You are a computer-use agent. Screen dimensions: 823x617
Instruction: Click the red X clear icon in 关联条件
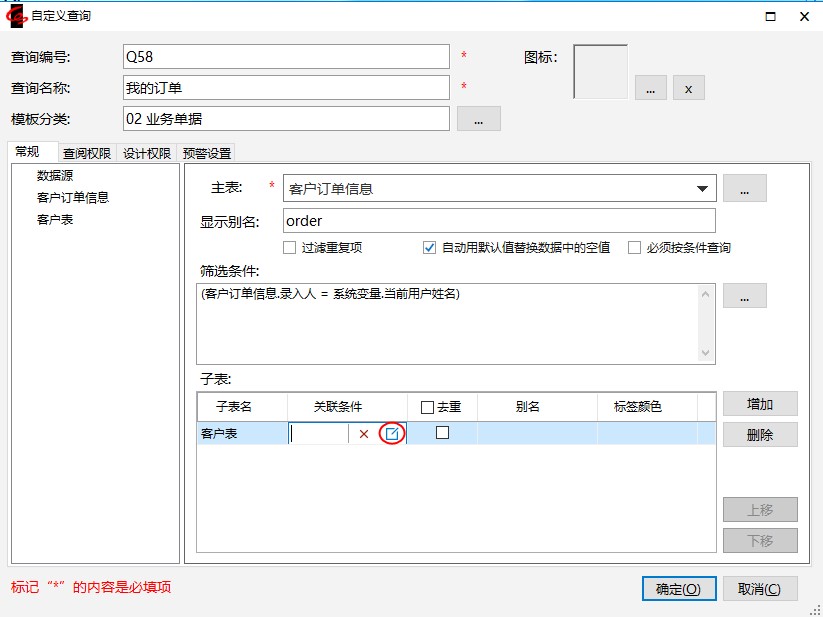tap(364, 434)
